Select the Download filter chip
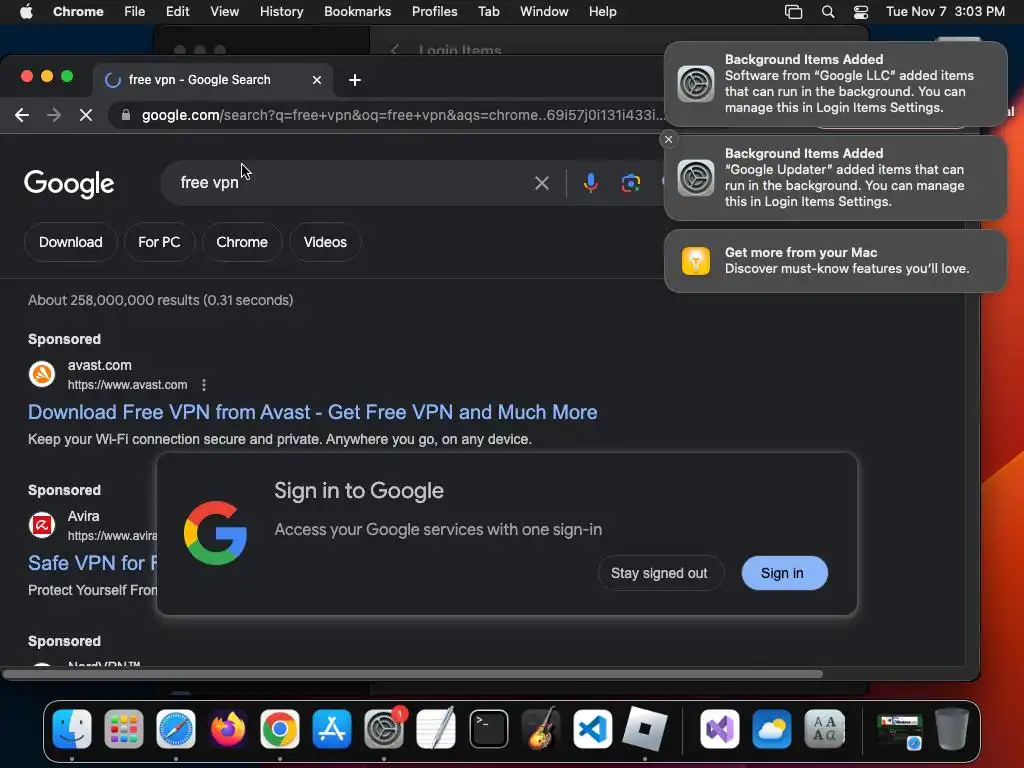 pos(71,242)
